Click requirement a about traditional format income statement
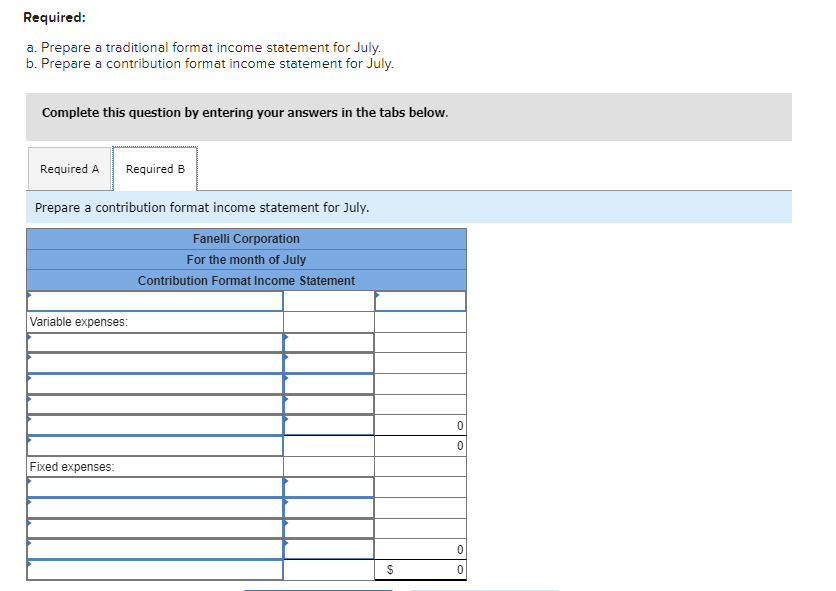 [x=204, y=47]
